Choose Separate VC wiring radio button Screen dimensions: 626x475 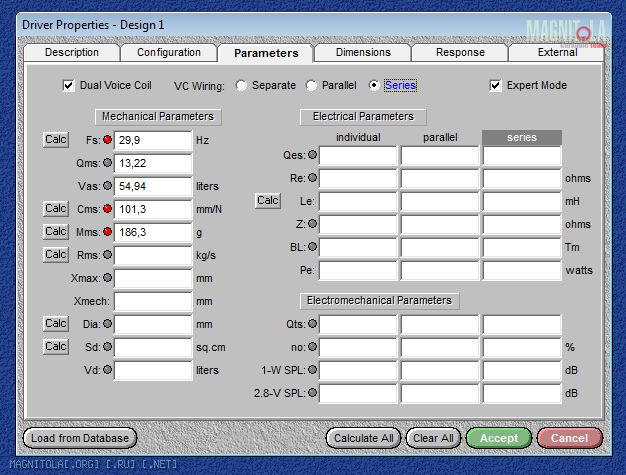(x=242, y=86)
